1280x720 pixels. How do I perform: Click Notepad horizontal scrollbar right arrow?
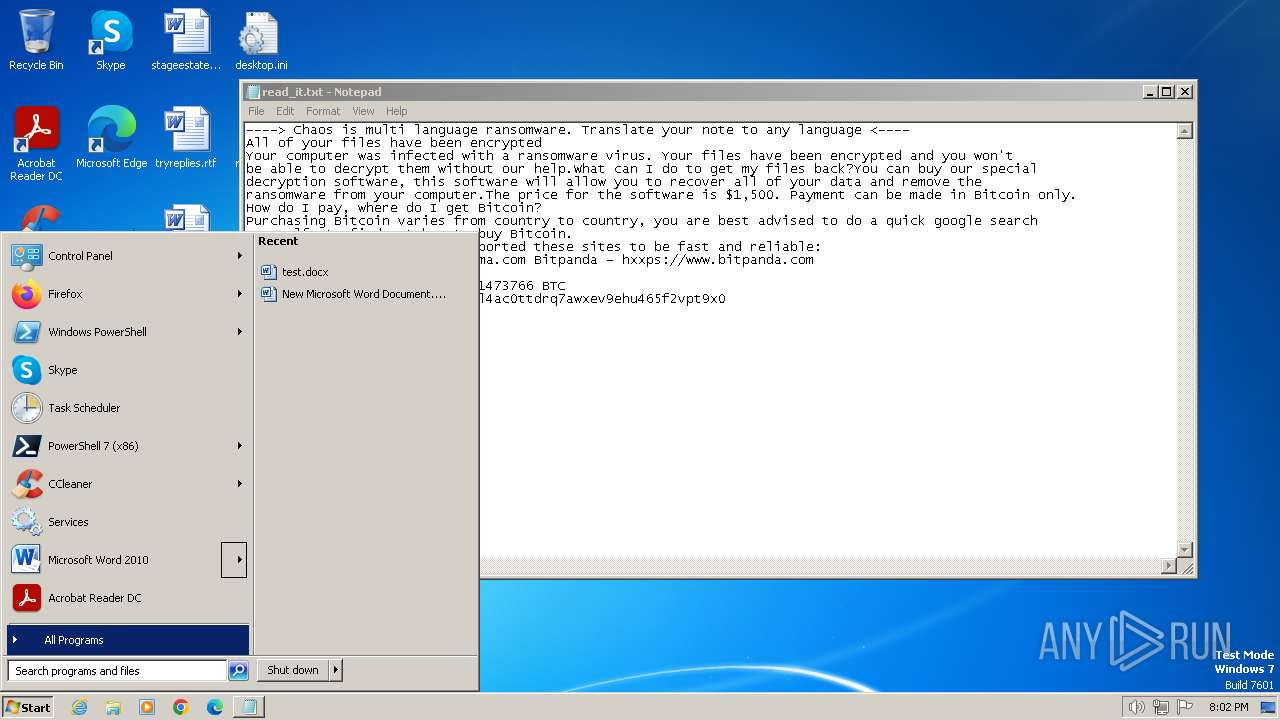click(1168, 566)
